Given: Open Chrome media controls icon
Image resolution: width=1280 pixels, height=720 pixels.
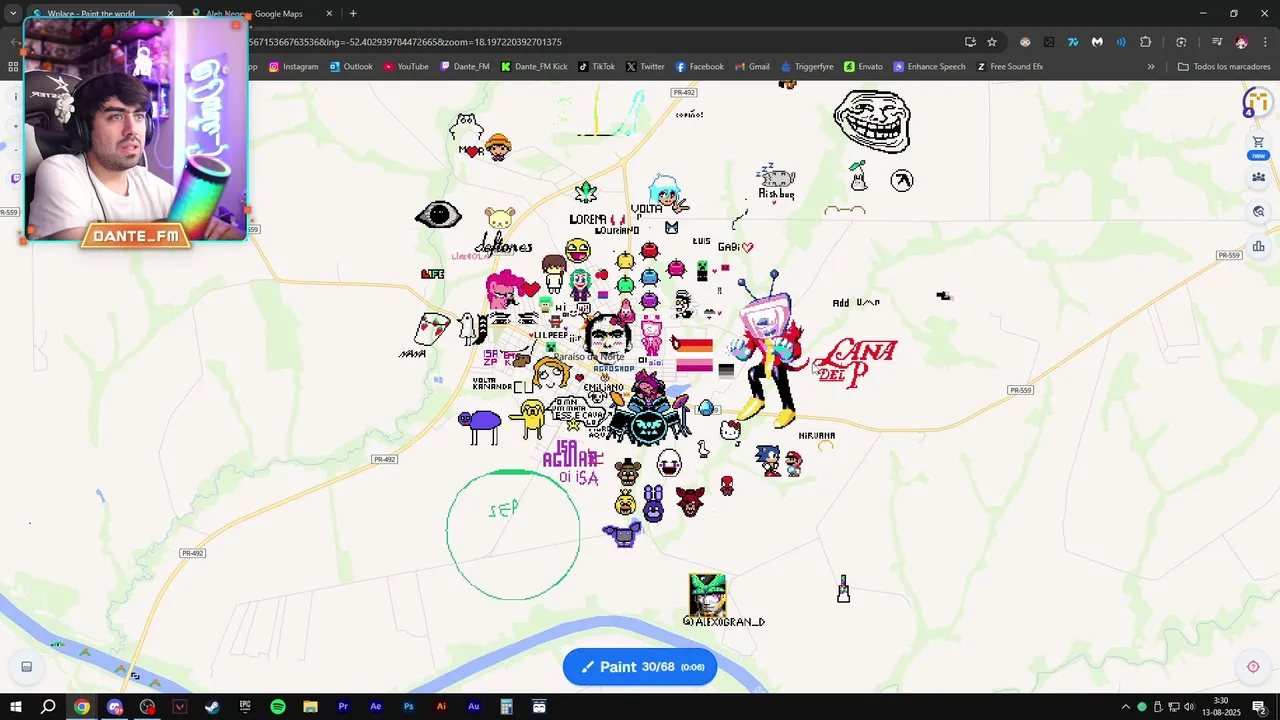Looking at the screenshot, I should point(1217,42).
